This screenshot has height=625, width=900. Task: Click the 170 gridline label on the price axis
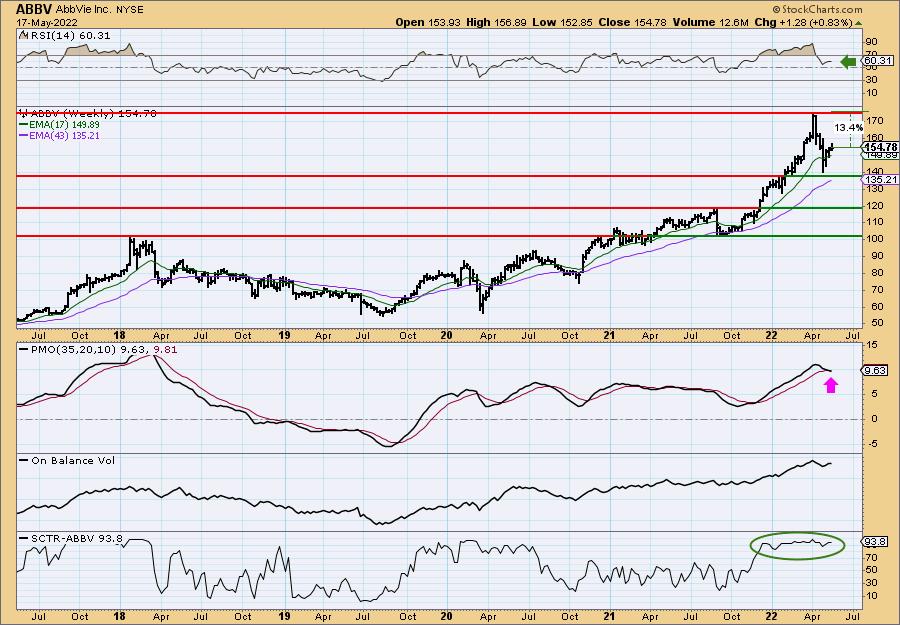[875, 121]
